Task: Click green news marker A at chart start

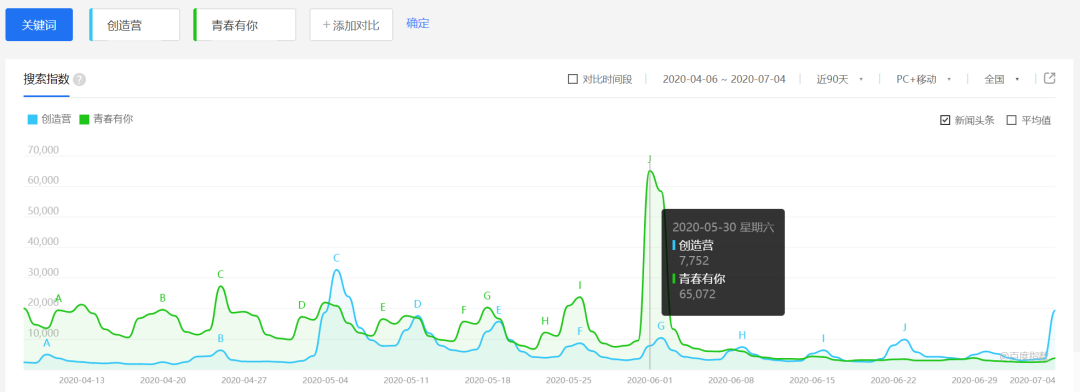Action: click(59, 299)
